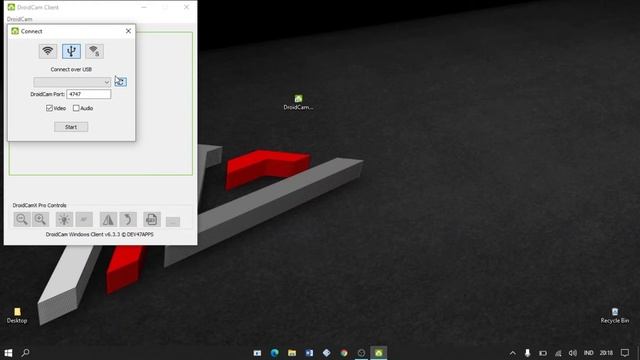Open the DroidCam menu in the client window

click(x=19, y=19)
